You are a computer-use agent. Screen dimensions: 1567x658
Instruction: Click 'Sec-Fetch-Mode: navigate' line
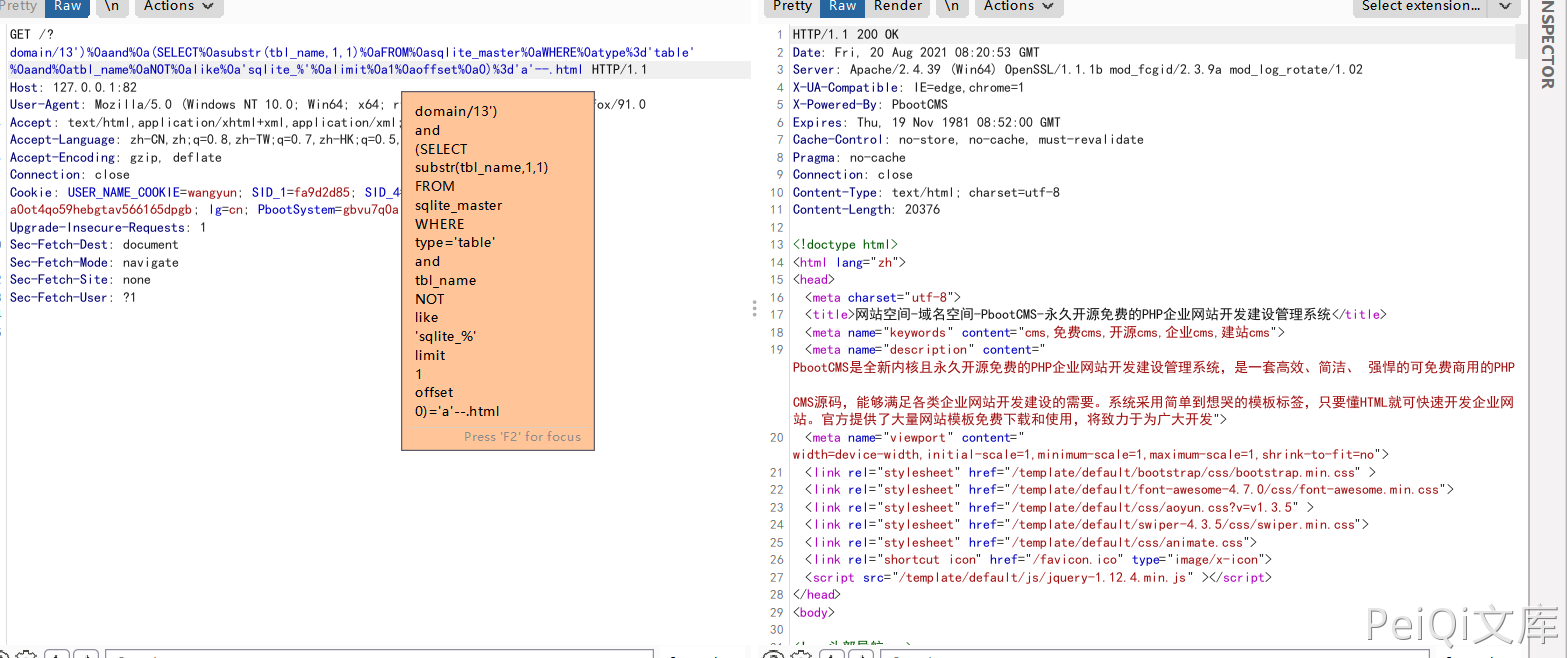94,262
